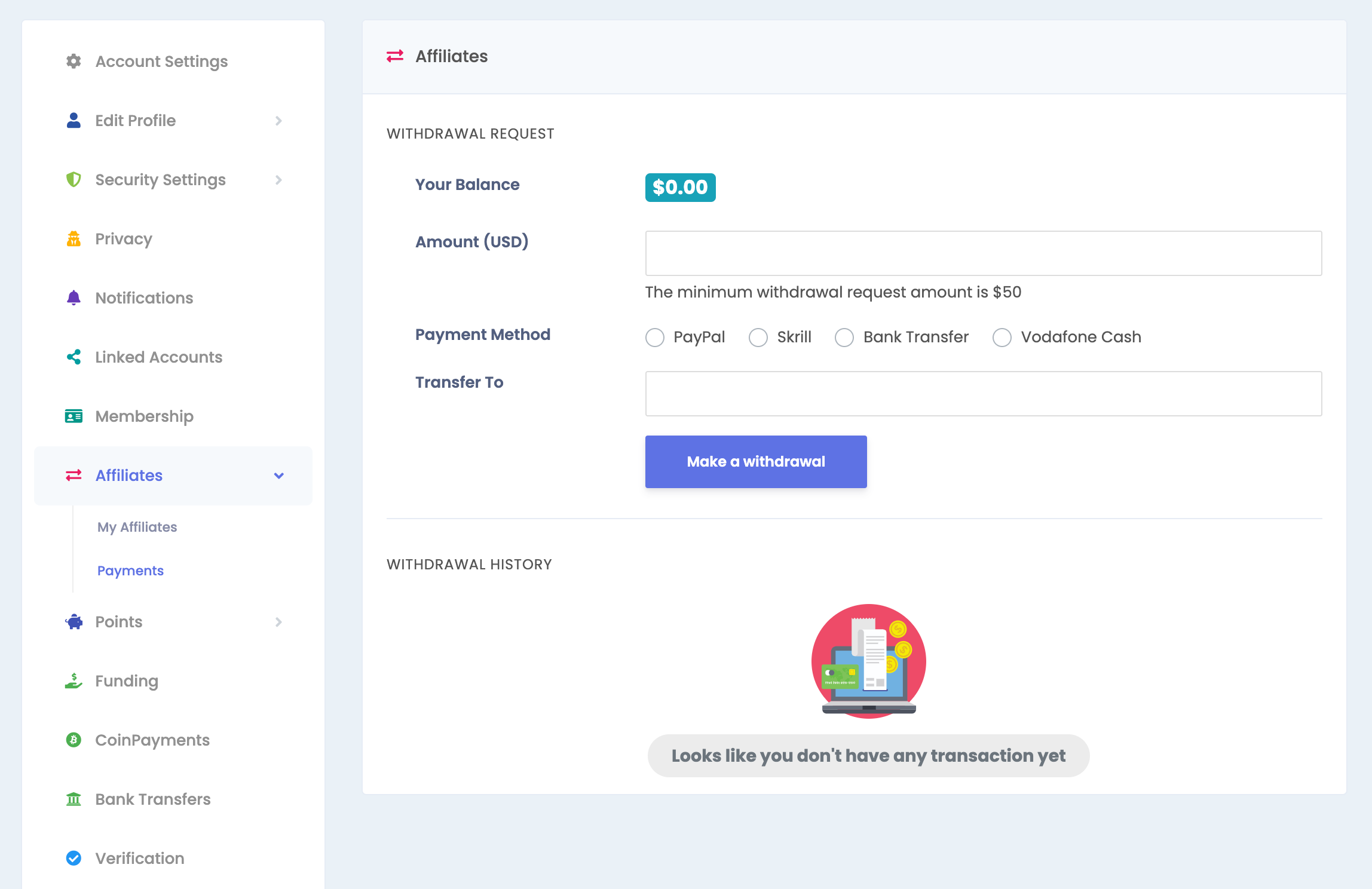Choose Vodafone Cash as payment method
The height and width of the screenshot is (889, 1372).
(1002, 338)
